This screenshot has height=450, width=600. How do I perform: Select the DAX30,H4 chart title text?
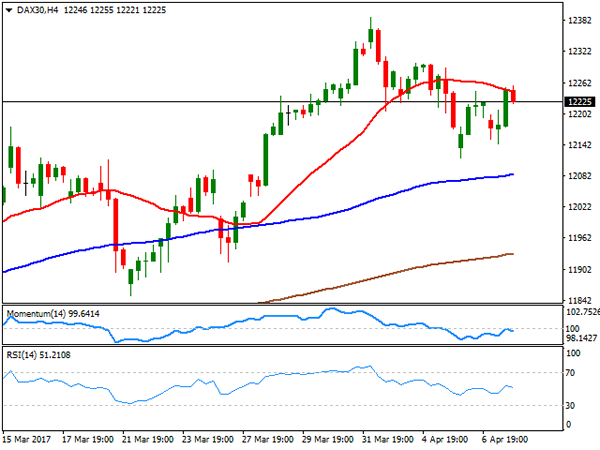click(x=38, y=10)
